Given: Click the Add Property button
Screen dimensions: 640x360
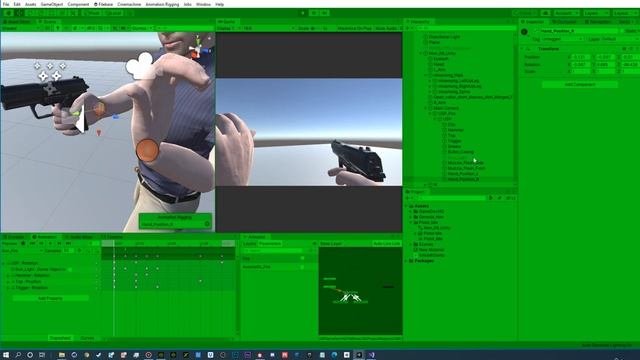Looking at the screenshot, I should [x=50, y=298].
